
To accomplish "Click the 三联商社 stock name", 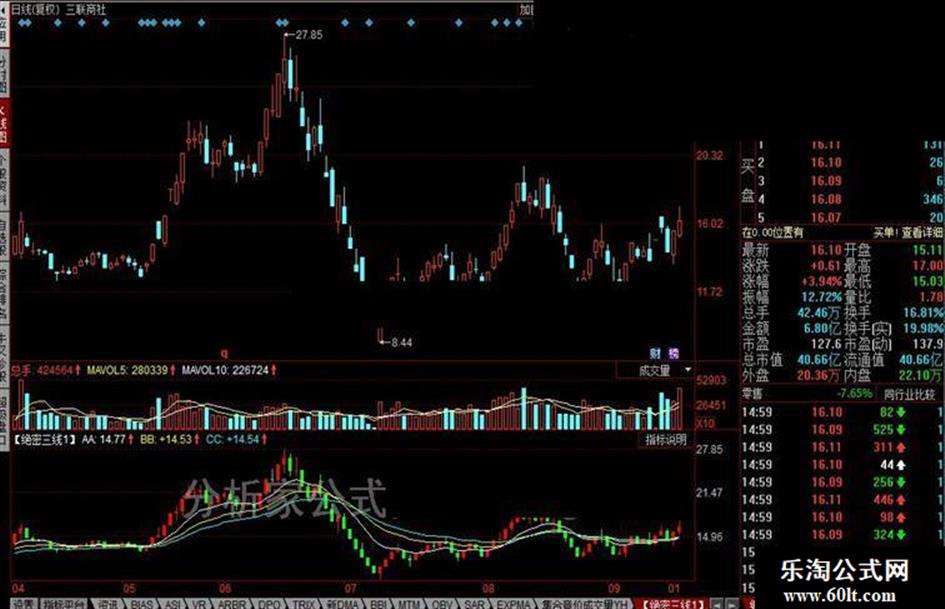I will 86,10.
